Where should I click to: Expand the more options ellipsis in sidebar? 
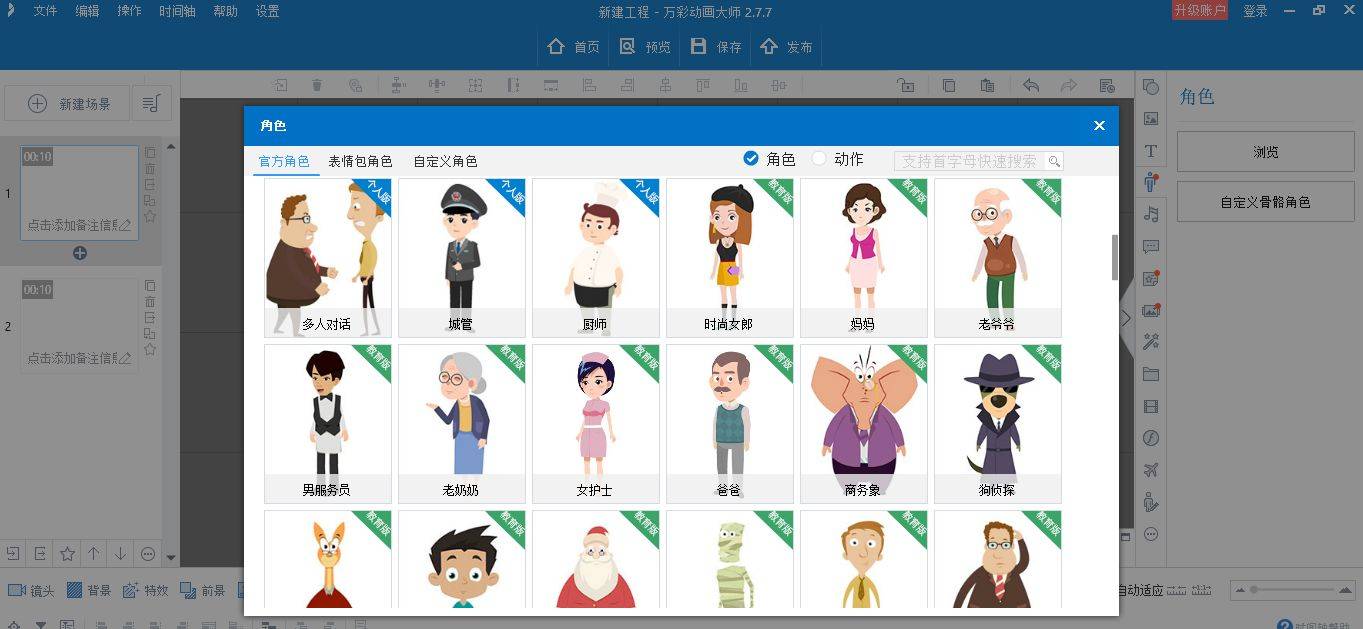[1151, 534]
